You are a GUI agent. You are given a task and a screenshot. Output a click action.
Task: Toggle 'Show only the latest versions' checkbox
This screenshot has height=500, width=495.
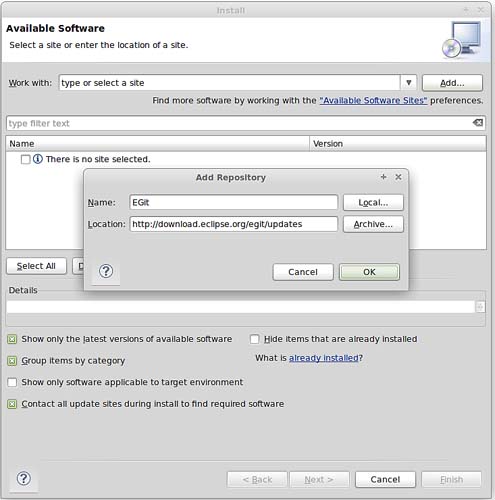pos(12,339)
